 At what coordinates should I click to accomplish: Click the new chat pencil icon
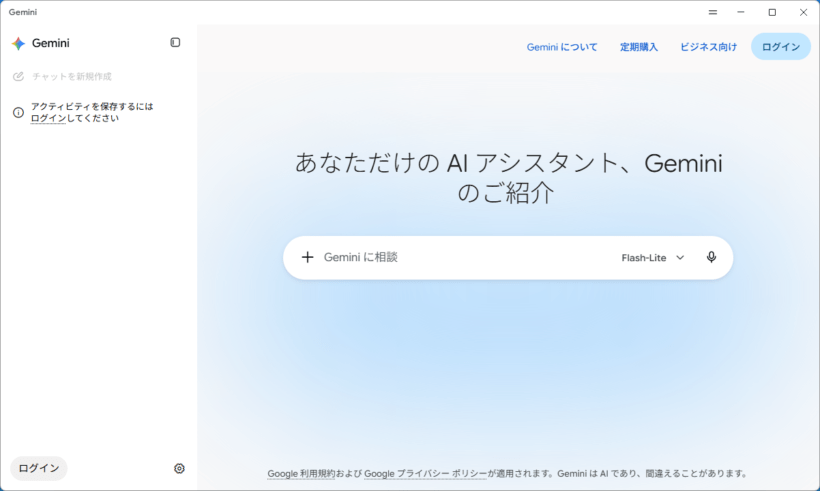pyautogui.click(x=18, y=76)
